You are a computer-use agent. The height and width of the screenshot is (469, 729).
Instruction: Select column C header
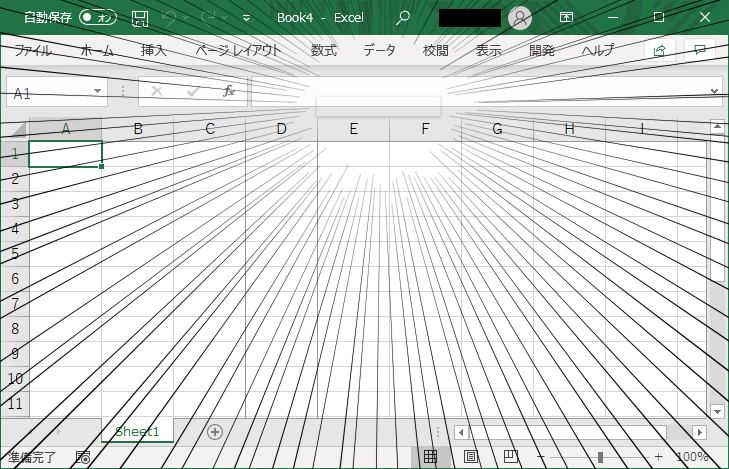click(210, 129)
